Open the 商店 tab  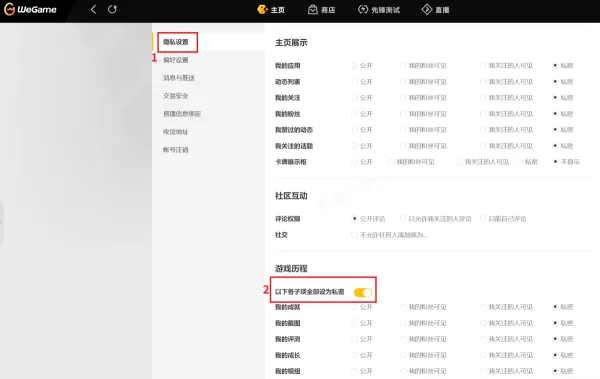point(321,10)
